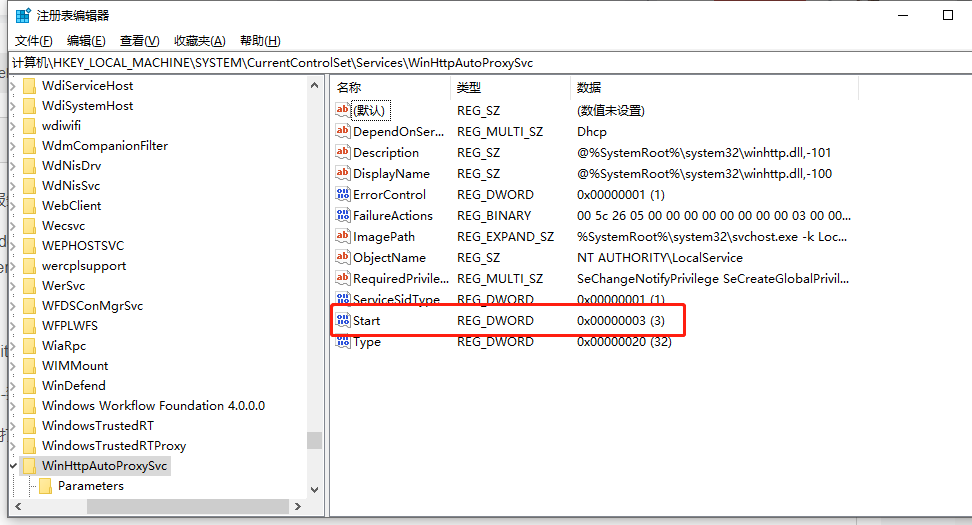The height and width of the screenshot is (525, 972).
Task: Expand the WdiServiceHost tree node
Action: point(13,86)
